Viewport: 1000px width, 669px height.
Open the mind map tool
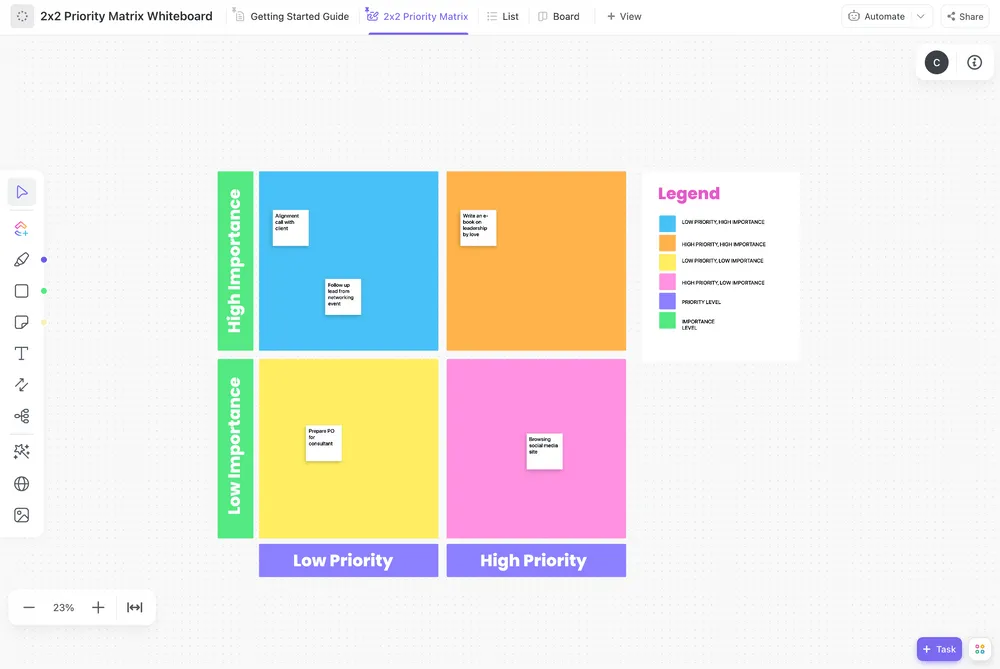[22, 416]
